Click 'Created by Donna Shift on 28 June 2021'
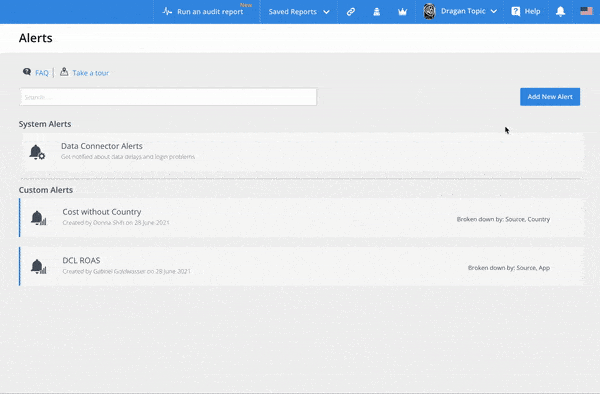The width and height of the screenshot is (600, 394). coord(116,223)
